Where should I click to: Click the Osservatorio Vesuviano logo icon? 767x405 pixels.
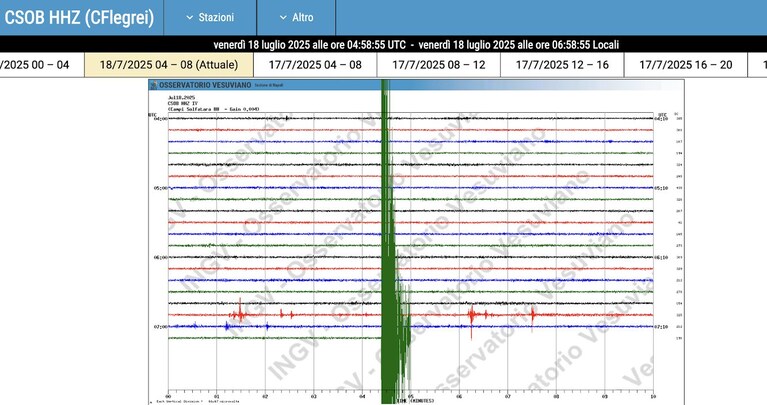tap(154, 85)
